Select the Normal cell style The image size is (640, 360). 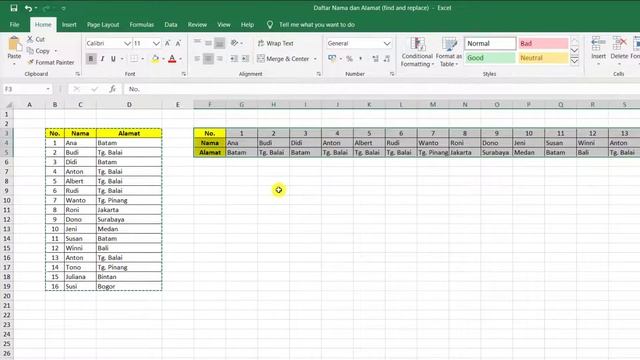pos(490,43)
